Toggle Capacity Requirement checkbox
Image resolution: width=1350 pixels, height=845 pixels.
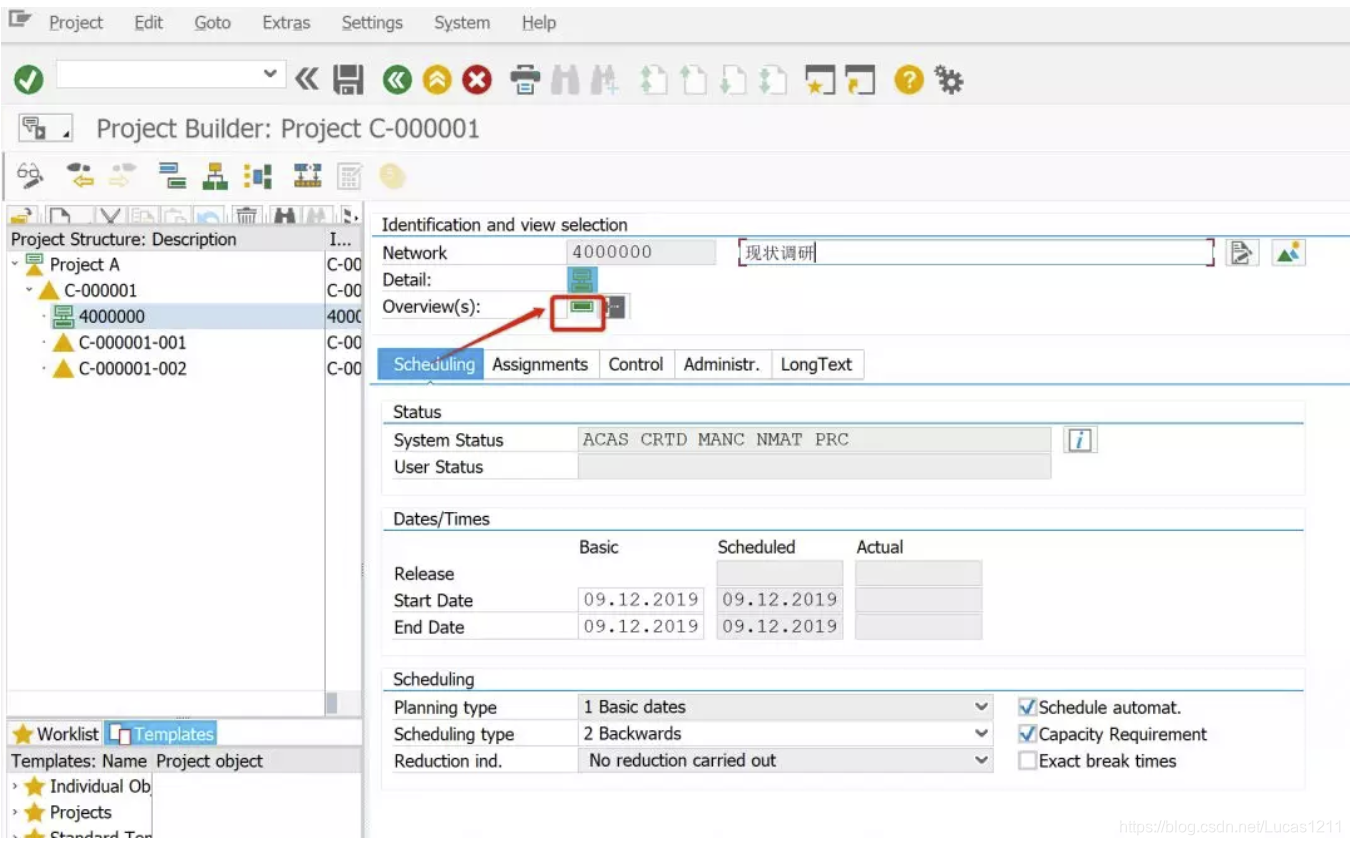click(x=1027, y=734)
